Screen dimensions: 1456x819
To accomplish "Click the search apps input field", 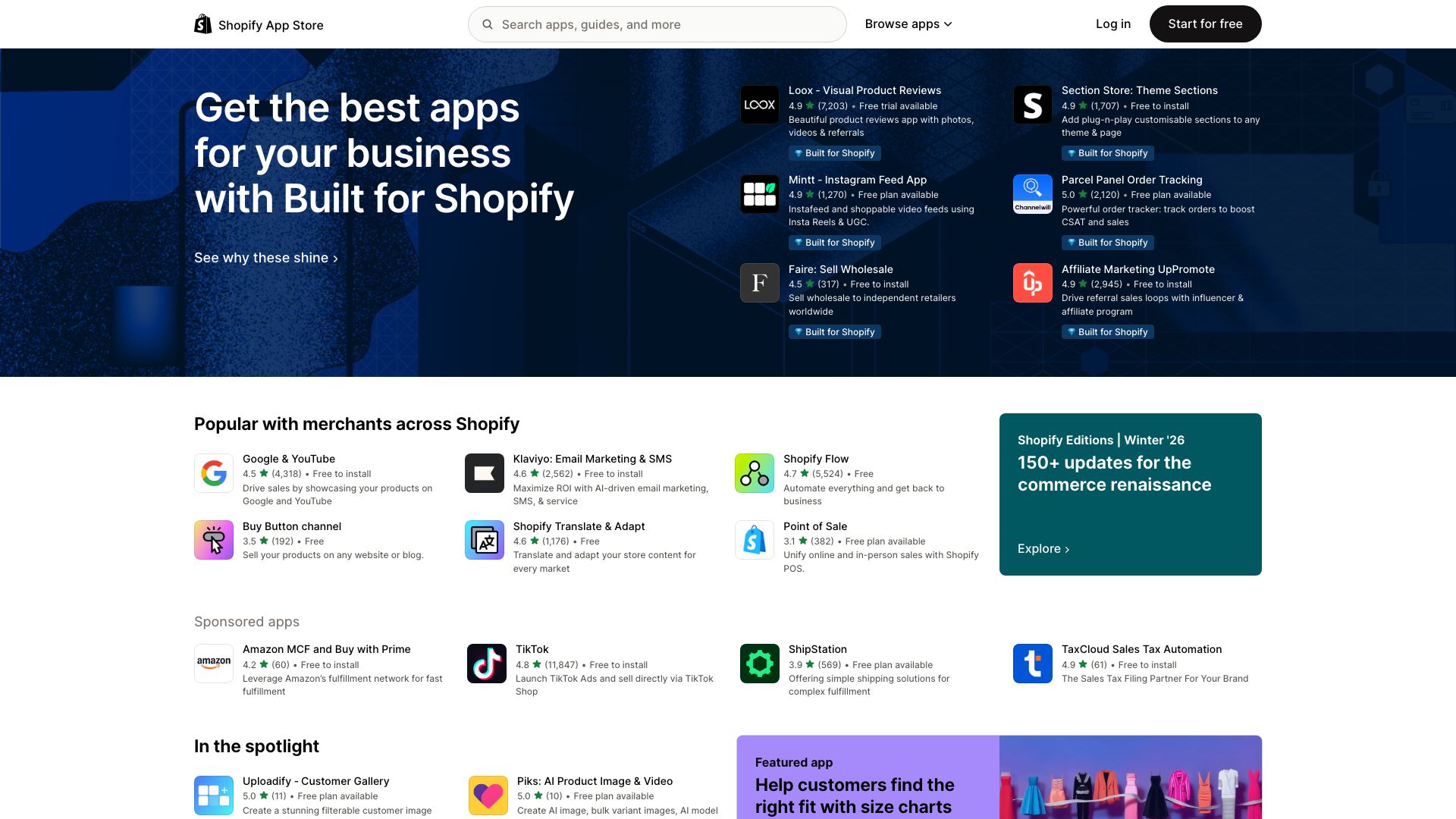I will coord(657,24).
